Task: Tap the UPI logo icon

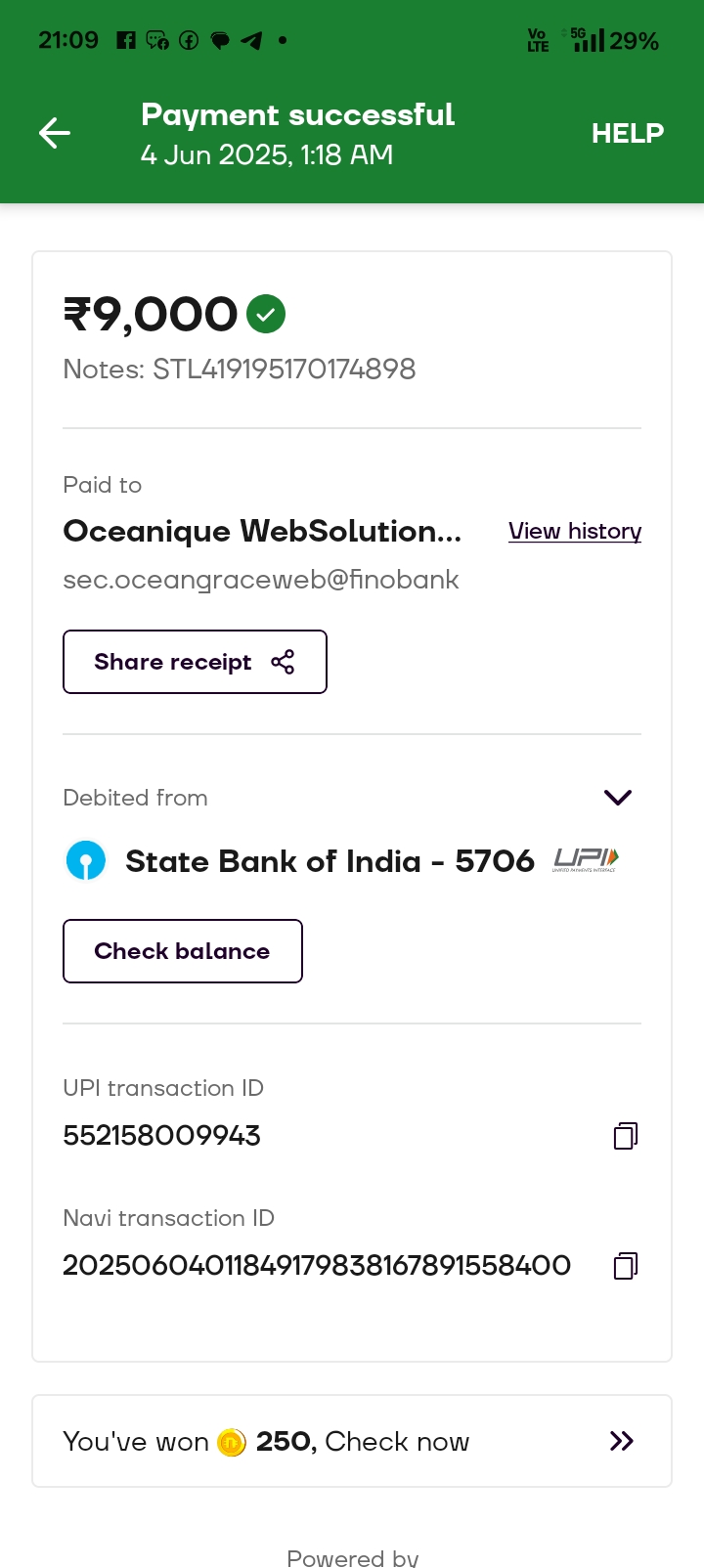Action: [x=586, y=860]
